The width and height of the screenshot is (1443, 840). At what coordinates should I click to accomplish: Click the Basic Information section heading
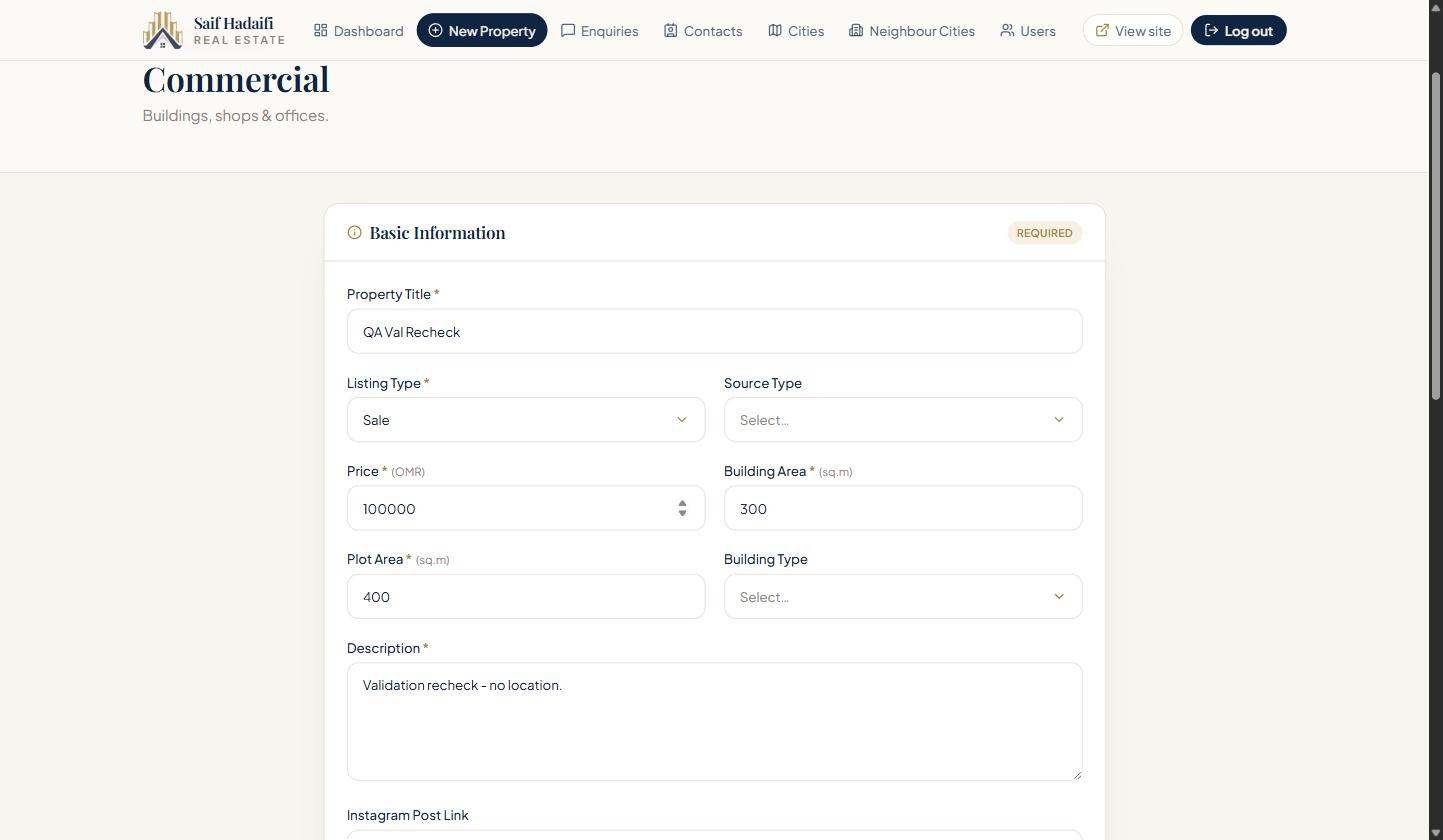point(437,232)
